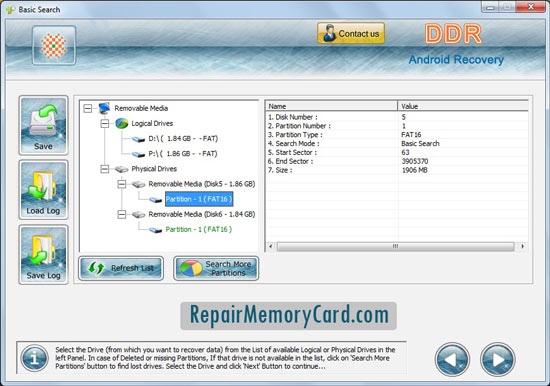Viewport: 550px width, 386px height.
Task: Select the Search Mode row
Action: tap(397, 144)
